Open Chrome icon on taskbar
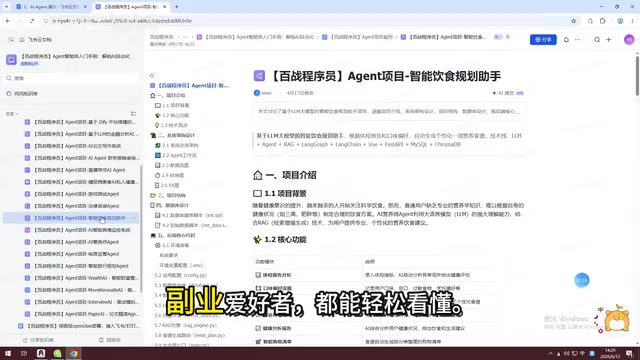Viewport: 640px width, 360px height. click(73, 353)
